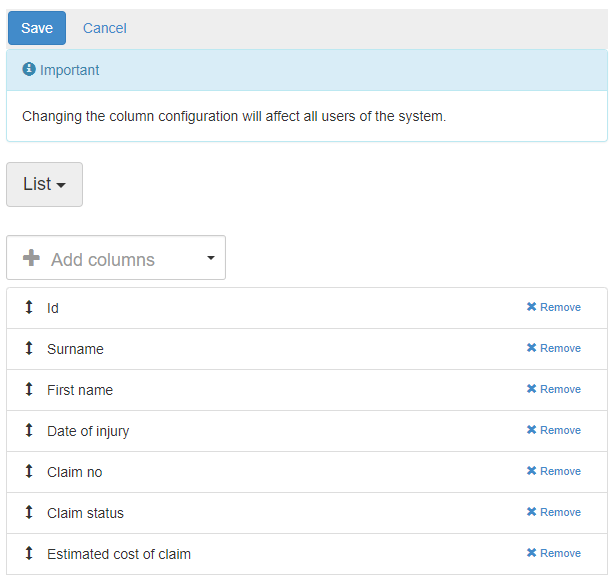Remove the Surname column
Image resolution: width=613 pixels, height=585 pixels.
click(x=553, y=348)
